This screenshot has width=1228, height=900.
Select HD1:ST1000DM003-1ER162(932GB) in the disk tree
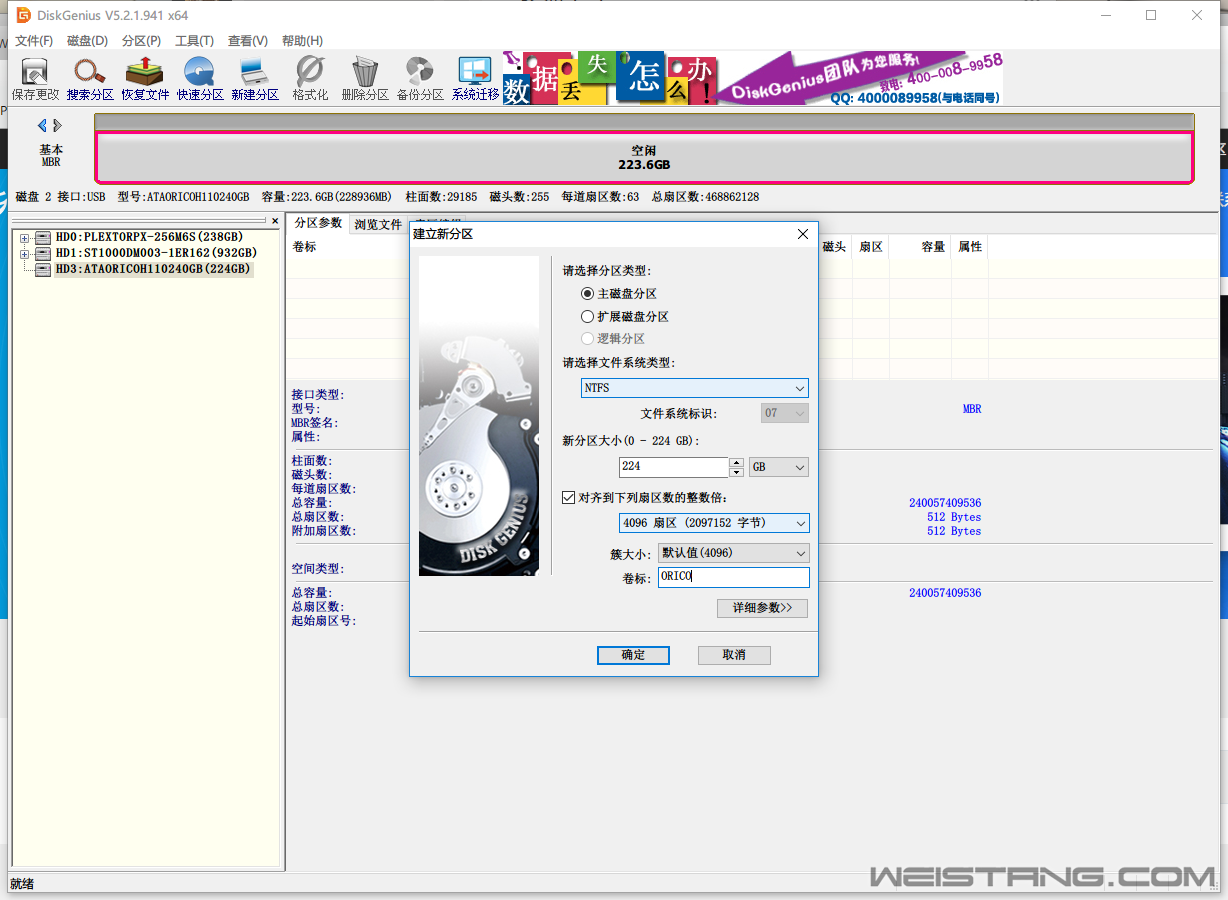156,253
